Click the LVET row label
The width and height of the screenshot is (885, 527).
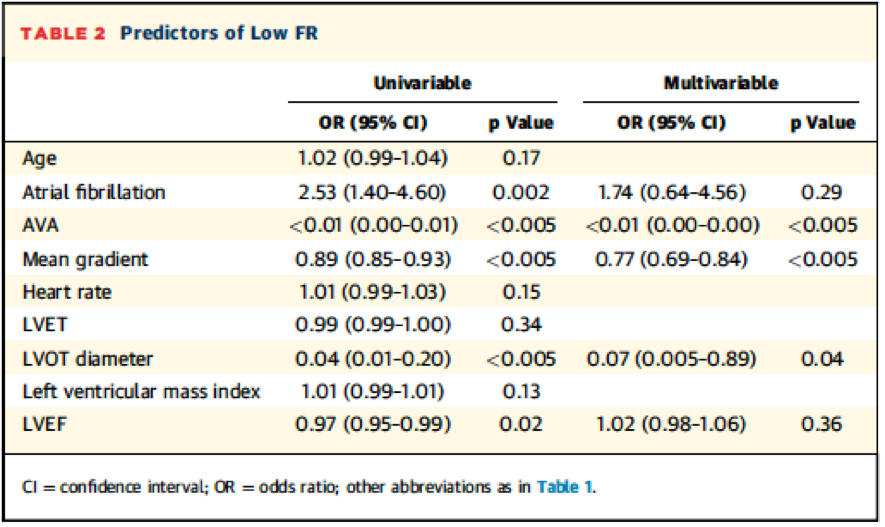pyautogui.click(x=43, y=325)
